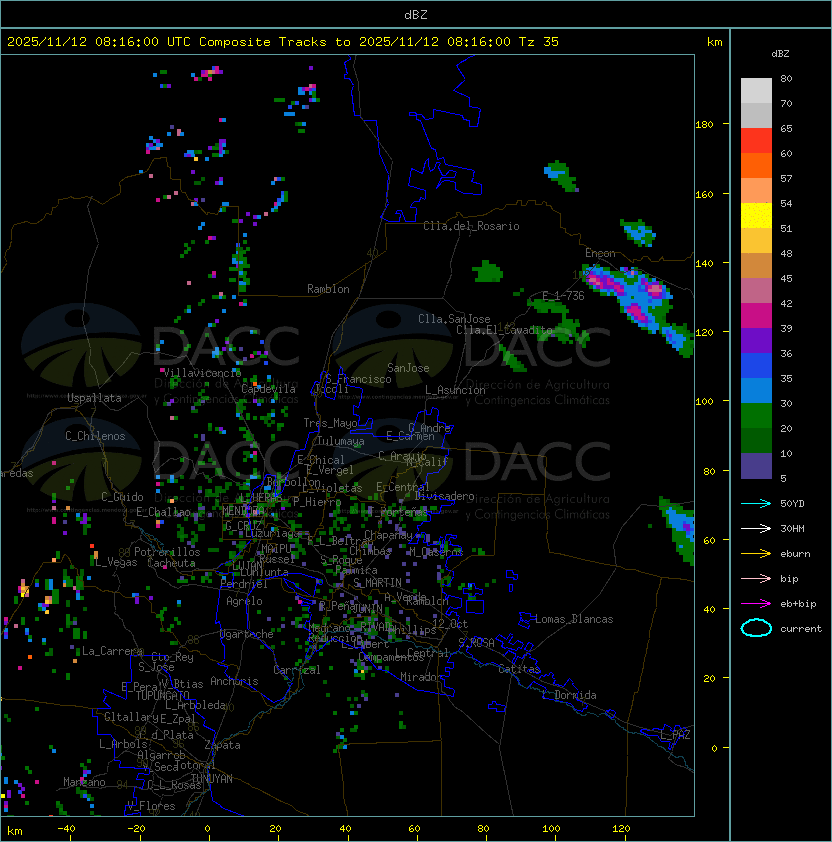Click the 'Lomas_Blancas' map label
The image size is (832, 842).
574,619
